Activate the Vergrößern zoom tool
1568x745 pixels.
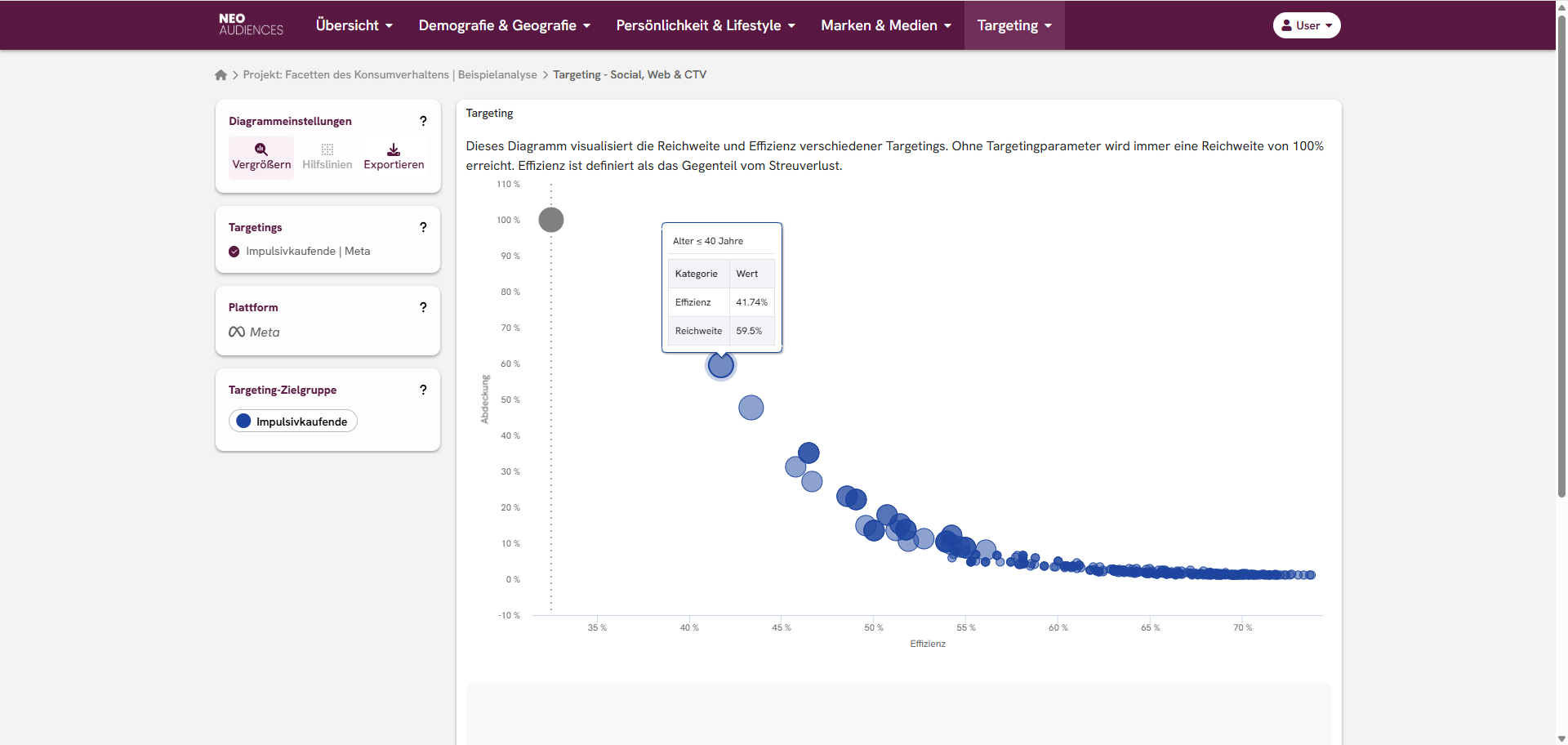coord(261,156)
